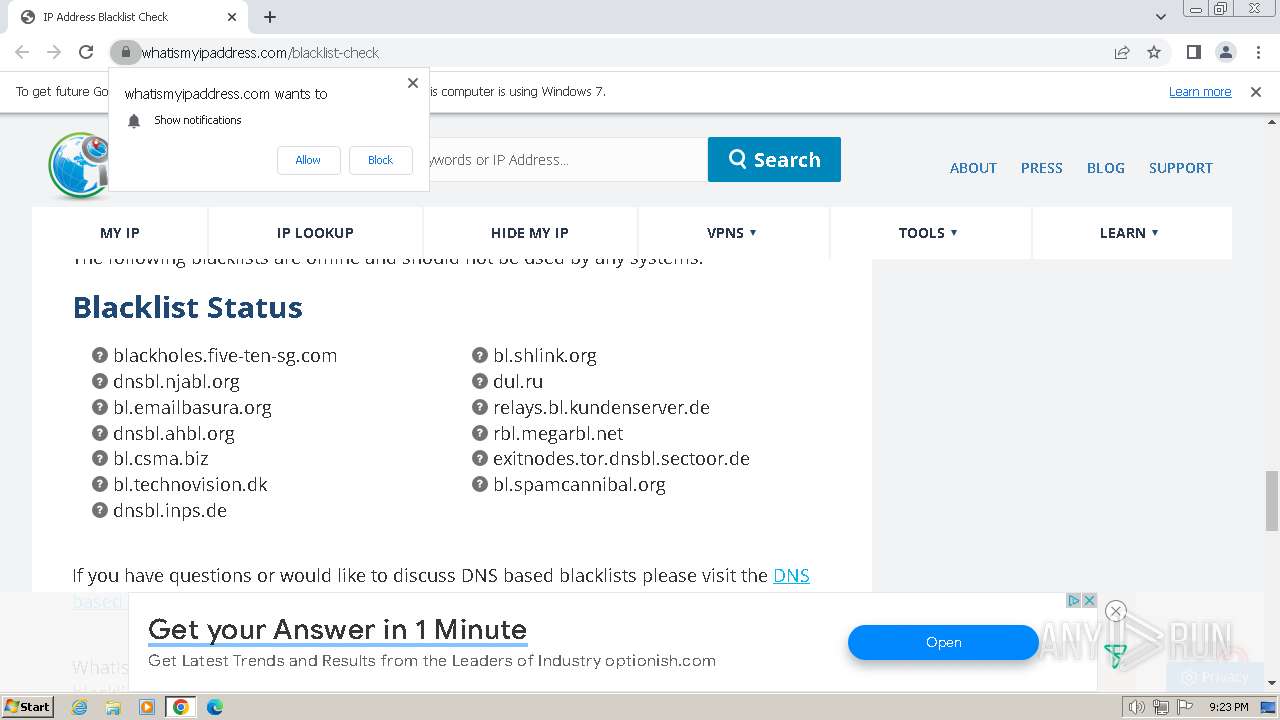
Task: Click the status icon beside dnsbl.ahbl.org
Action: point(100,433)
